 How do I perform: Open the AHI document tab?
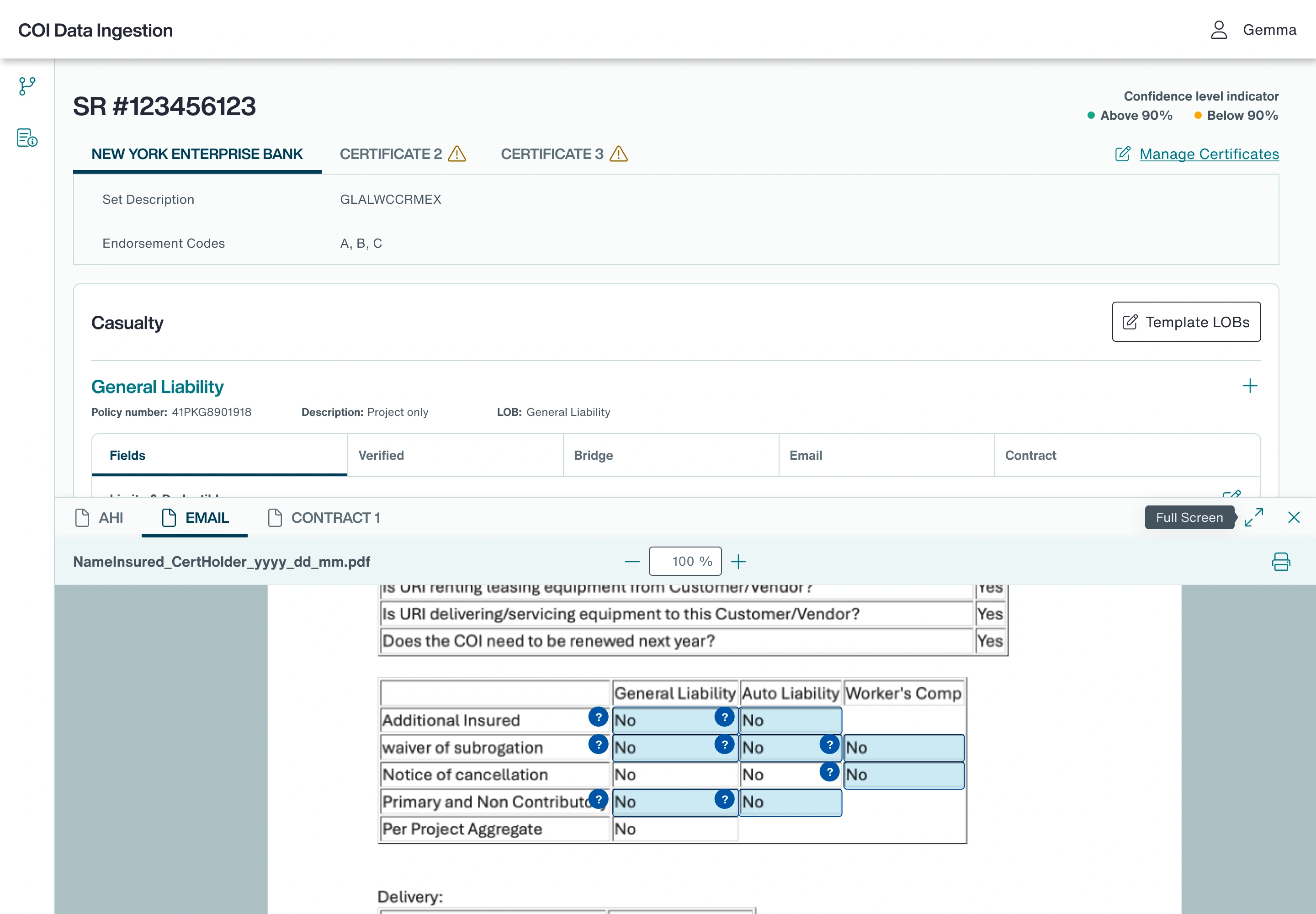[x=99, y=518]
